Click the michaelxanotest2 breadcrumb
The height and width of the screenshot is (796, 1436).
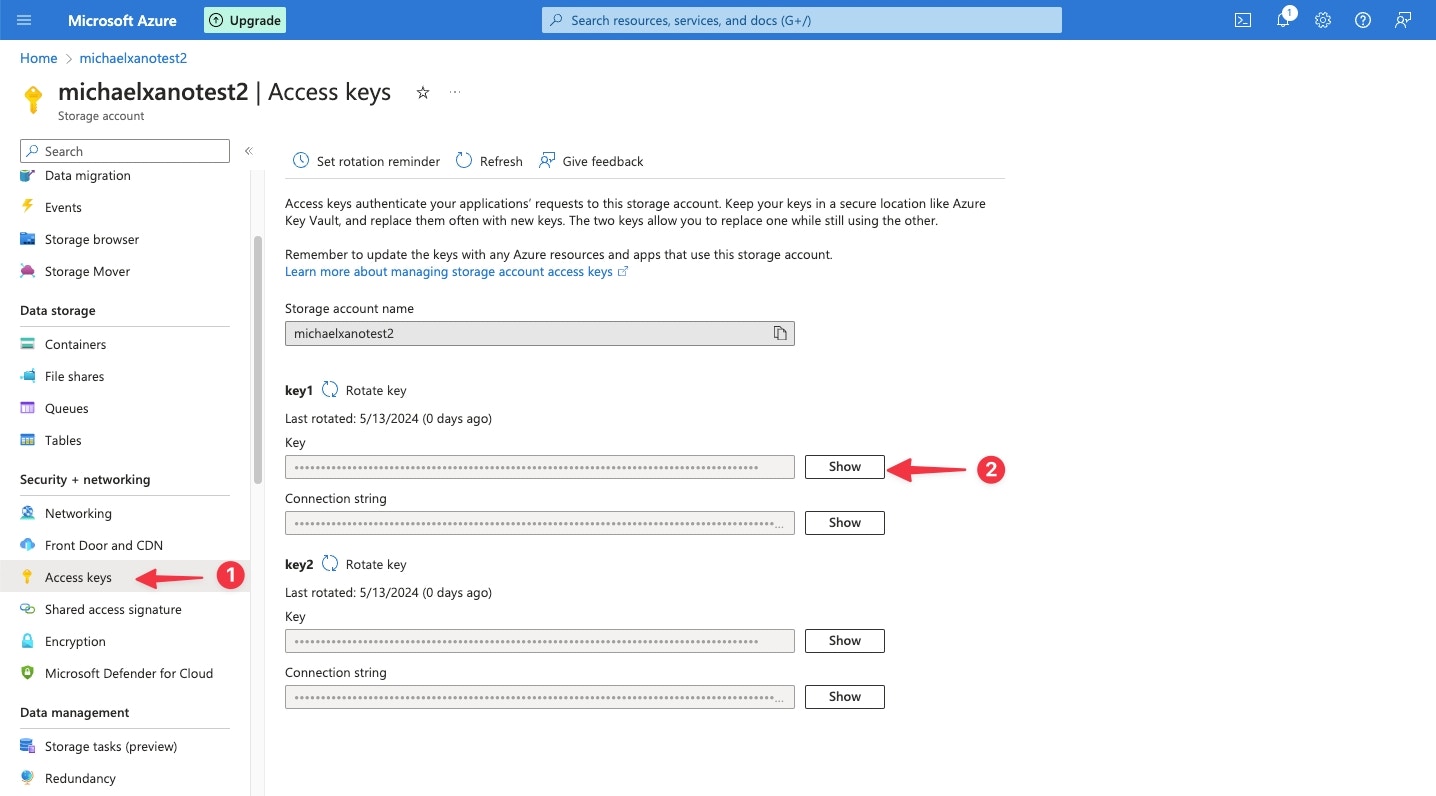[x=133, y=58]
